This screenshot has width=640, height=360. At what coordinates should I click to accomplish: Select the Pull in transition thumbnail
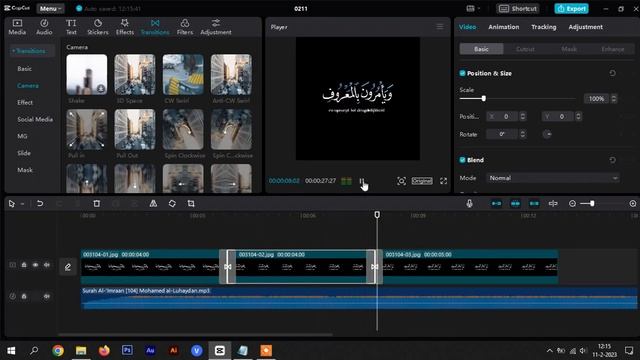pyautogui.click(x=87, y=129)
